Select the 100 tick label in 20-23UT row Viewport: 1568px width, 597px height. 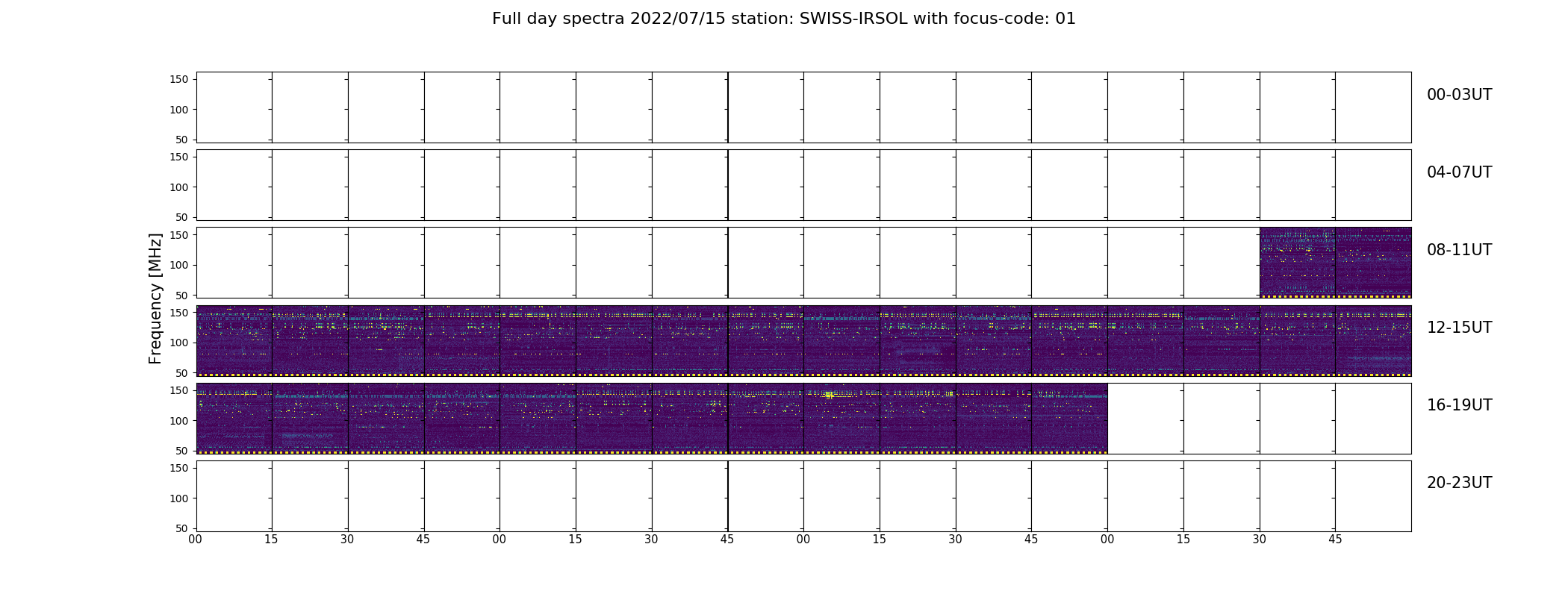(x=178, y=498)
